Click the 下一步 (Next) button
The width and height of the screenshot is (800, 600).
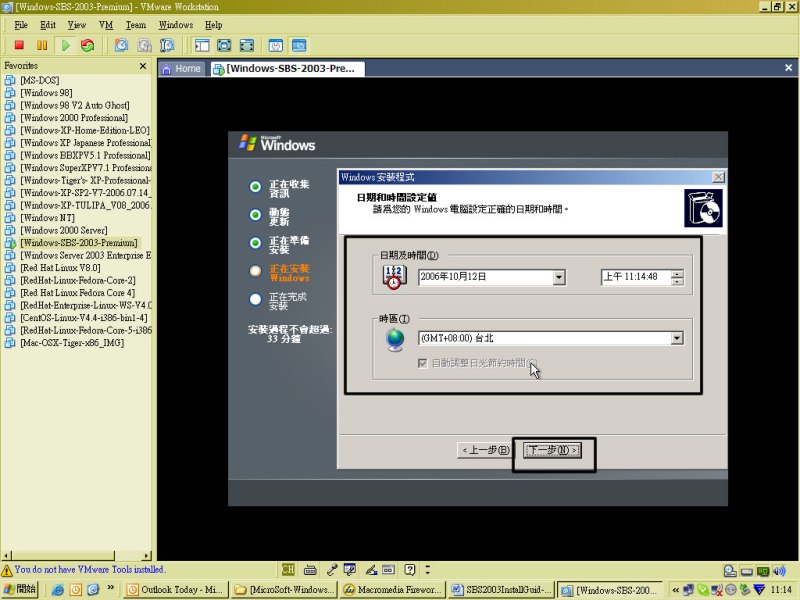[552, 450]
